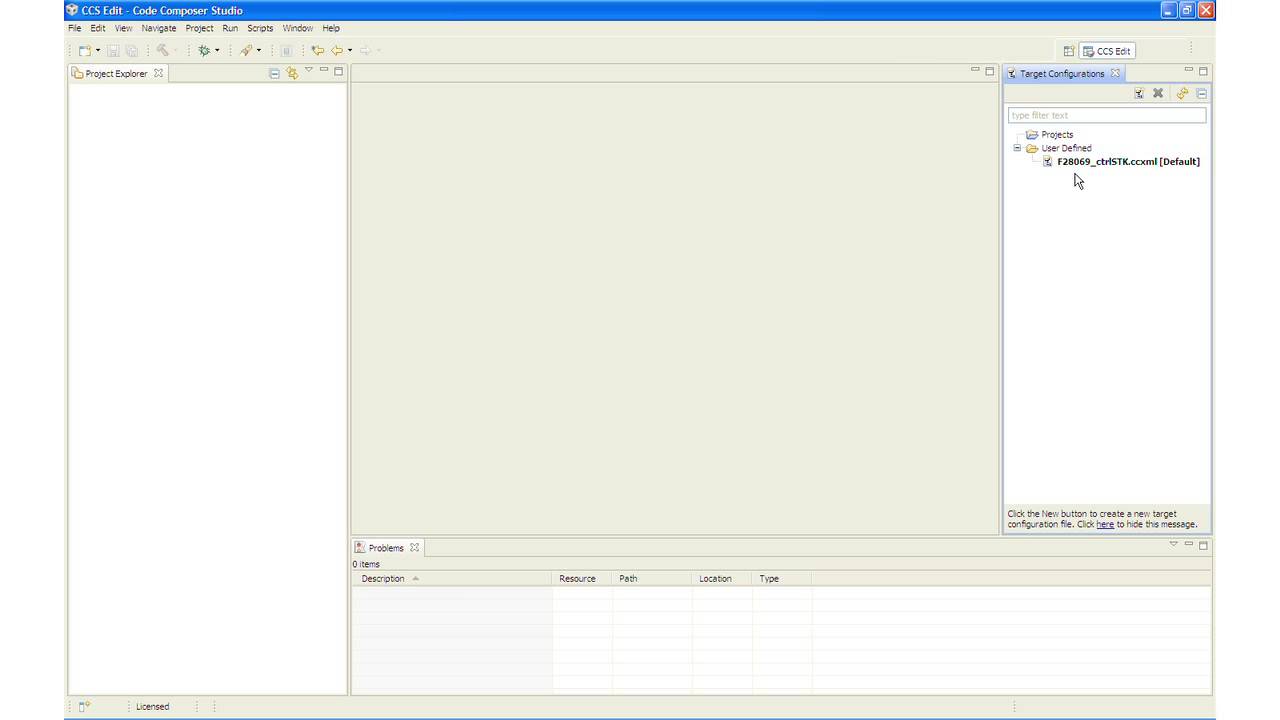Collapse all in Project Explorer

tap(275, 73)
